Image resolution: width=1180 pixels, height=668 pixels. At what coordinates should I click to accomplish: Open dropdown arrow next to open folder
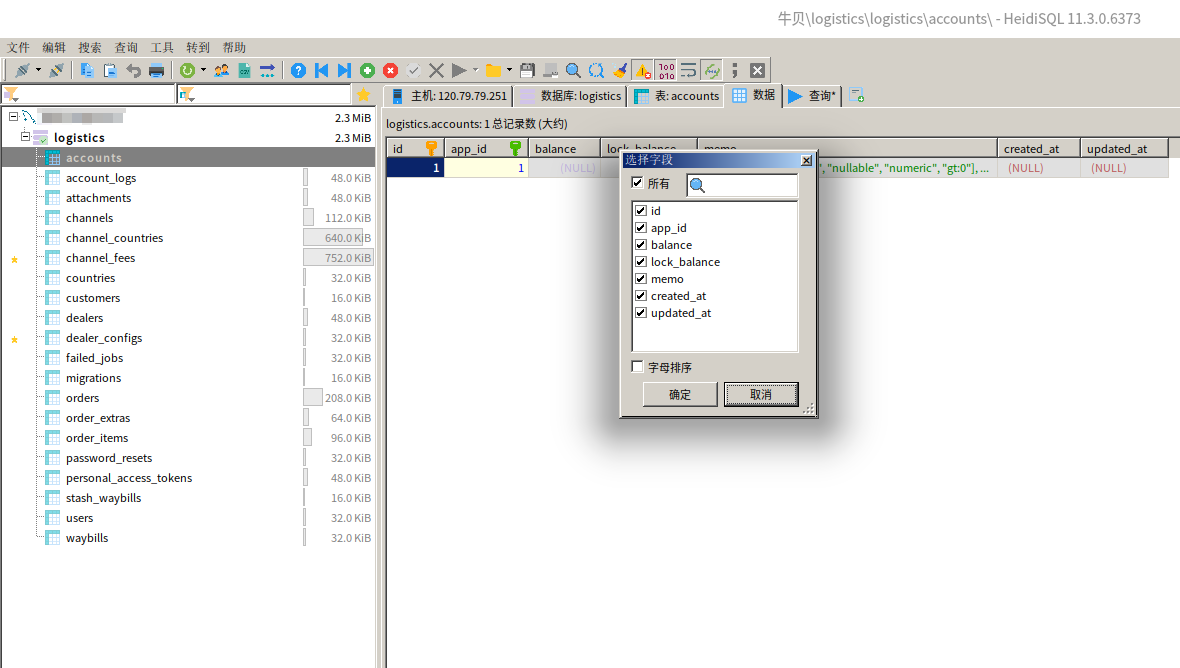pos(509,71)
